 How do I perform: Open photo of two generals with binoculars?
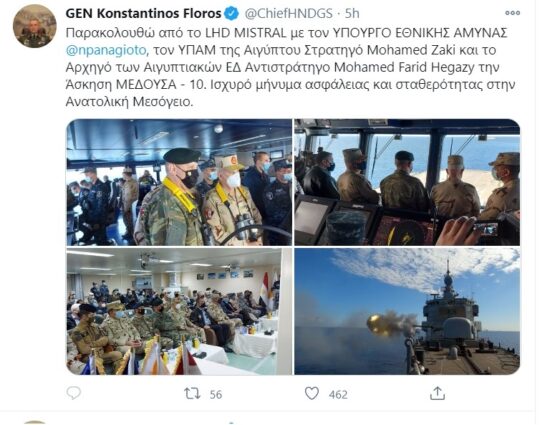pos(179,182)
